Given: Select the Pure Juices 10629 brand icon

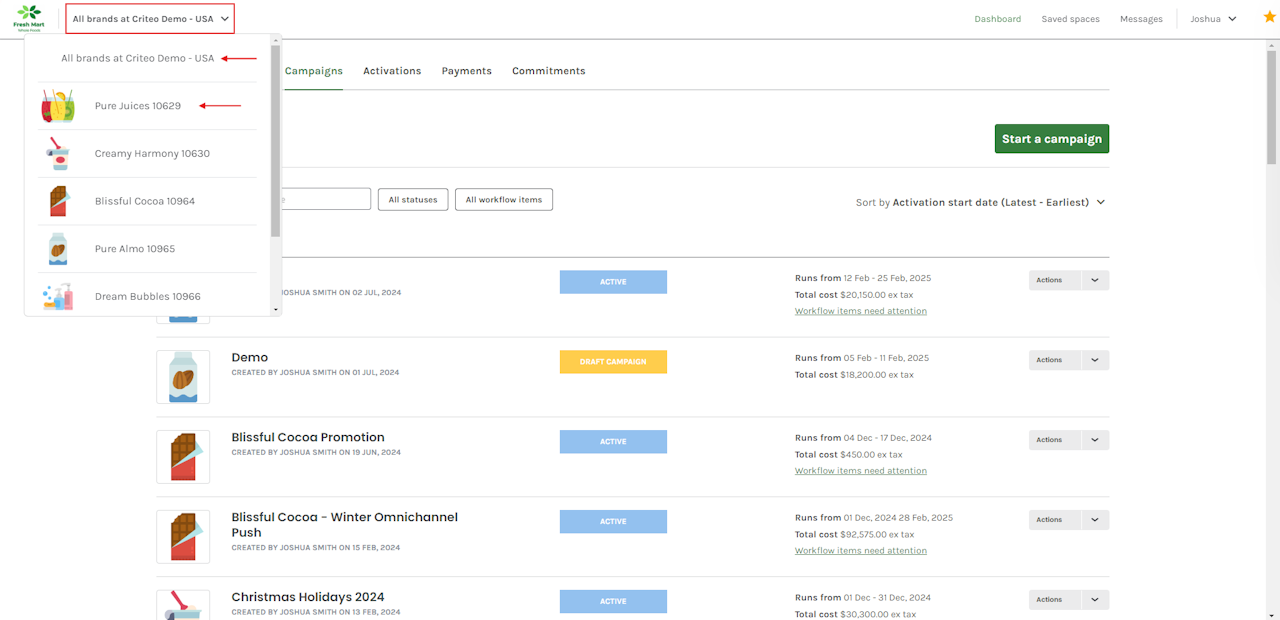Looking at the screenshot, I should tap(58, 106).
